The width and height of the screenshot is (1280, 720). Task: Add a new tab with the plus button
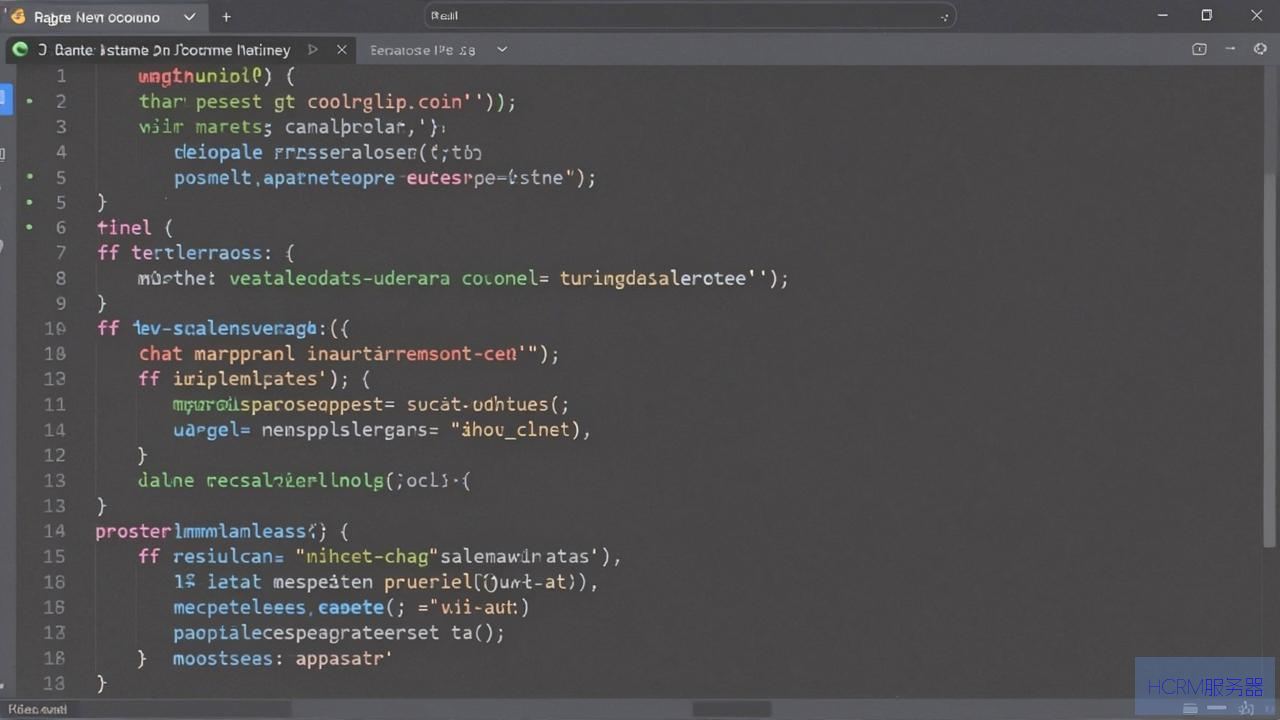tap(226, 17)
